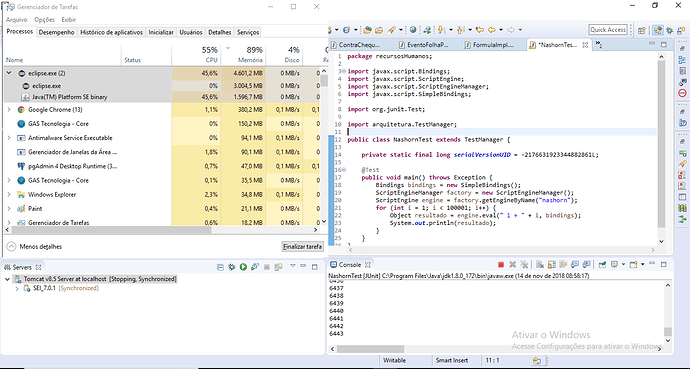Start the server with green play icon

[x=243, y=267]
